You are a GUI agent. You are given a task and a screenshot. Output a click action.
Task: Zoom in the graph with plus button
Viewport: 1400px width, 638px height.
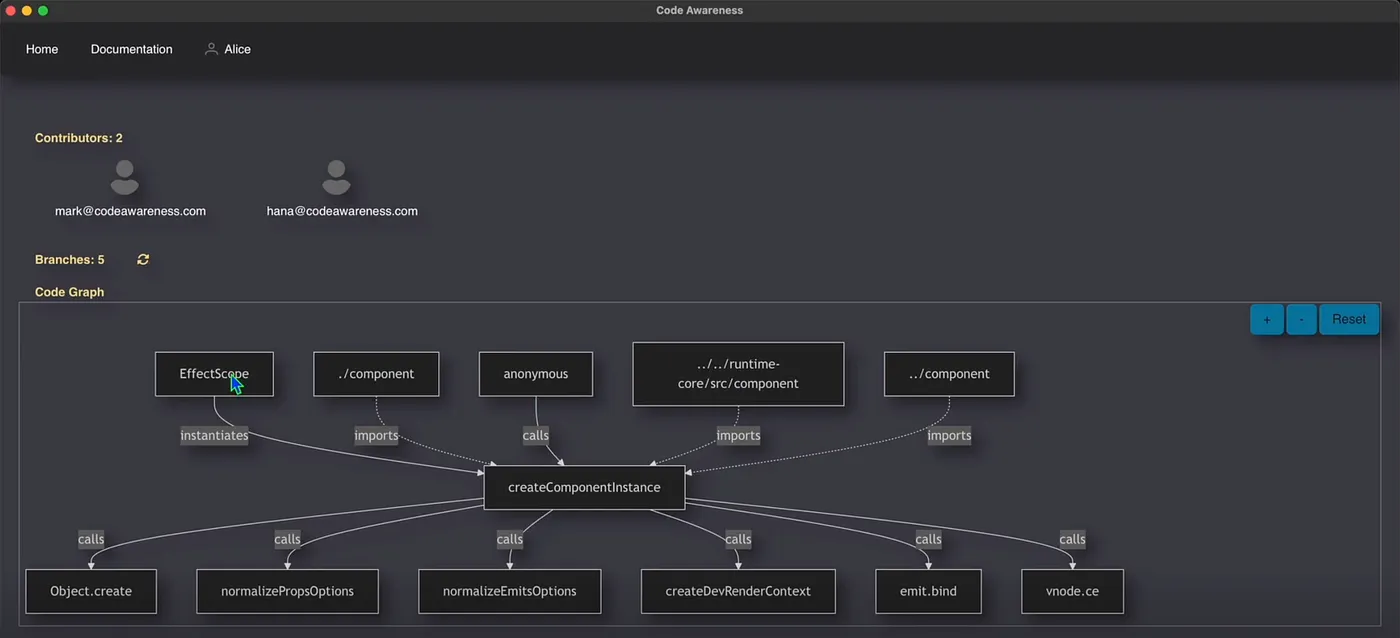tap(1266, 320)
